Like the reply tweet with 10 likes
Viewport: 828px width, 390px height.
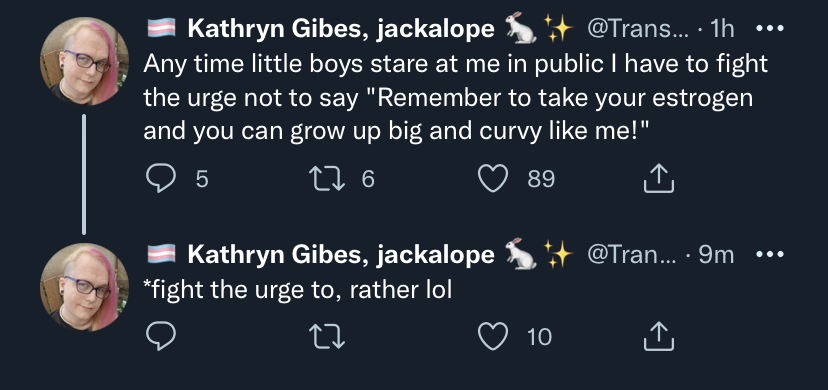493,336
